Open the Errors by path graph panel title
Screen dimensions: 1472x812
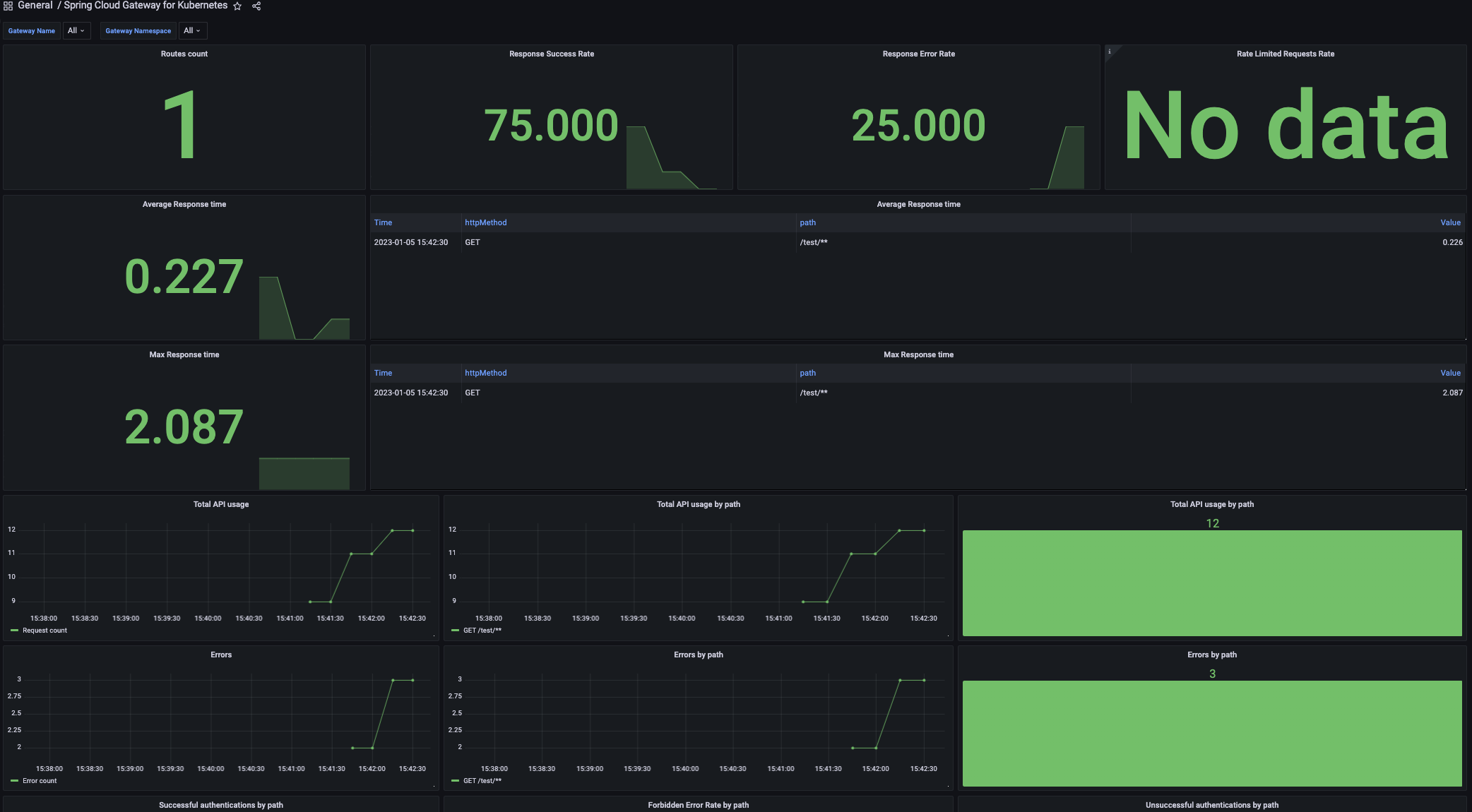pyautogui.click(x=698, y=655)
